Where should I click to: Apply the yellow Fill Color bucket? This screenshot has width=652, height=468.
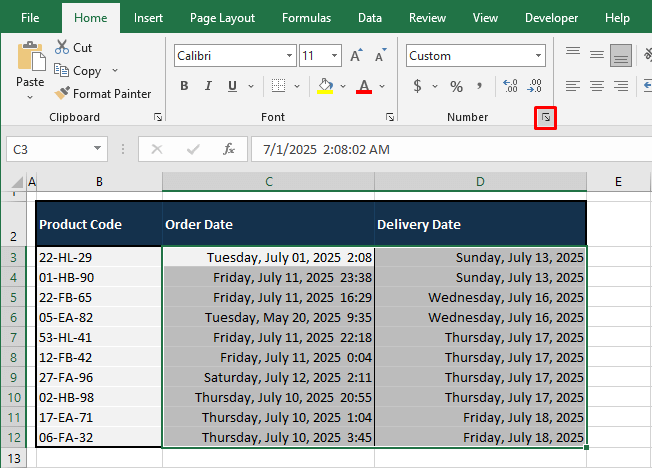(x=325, y=86)
